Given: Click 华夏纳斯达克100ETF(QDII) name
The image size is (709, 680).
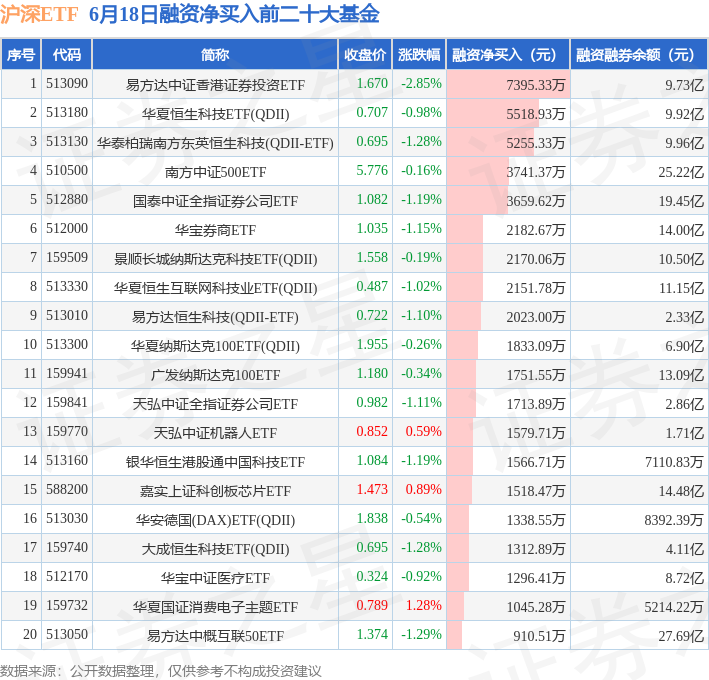Looking at the screenshot, I should tap(215, 345).
